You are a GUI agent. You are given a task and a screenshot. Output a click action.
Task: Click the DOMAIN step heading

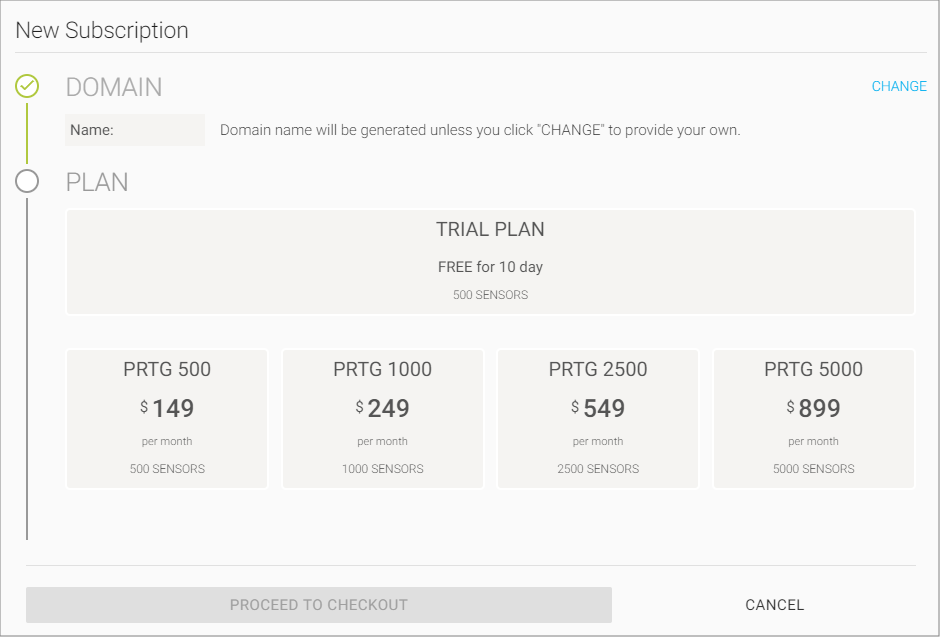pos(114,87)
